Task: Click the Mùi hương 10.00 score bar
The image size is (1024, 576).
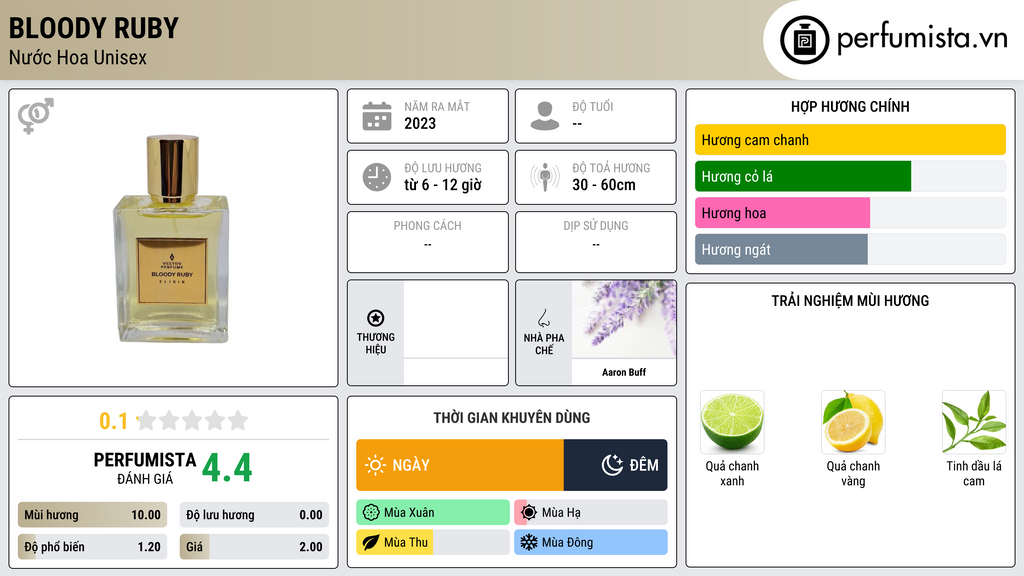Action: click(92, 515)
